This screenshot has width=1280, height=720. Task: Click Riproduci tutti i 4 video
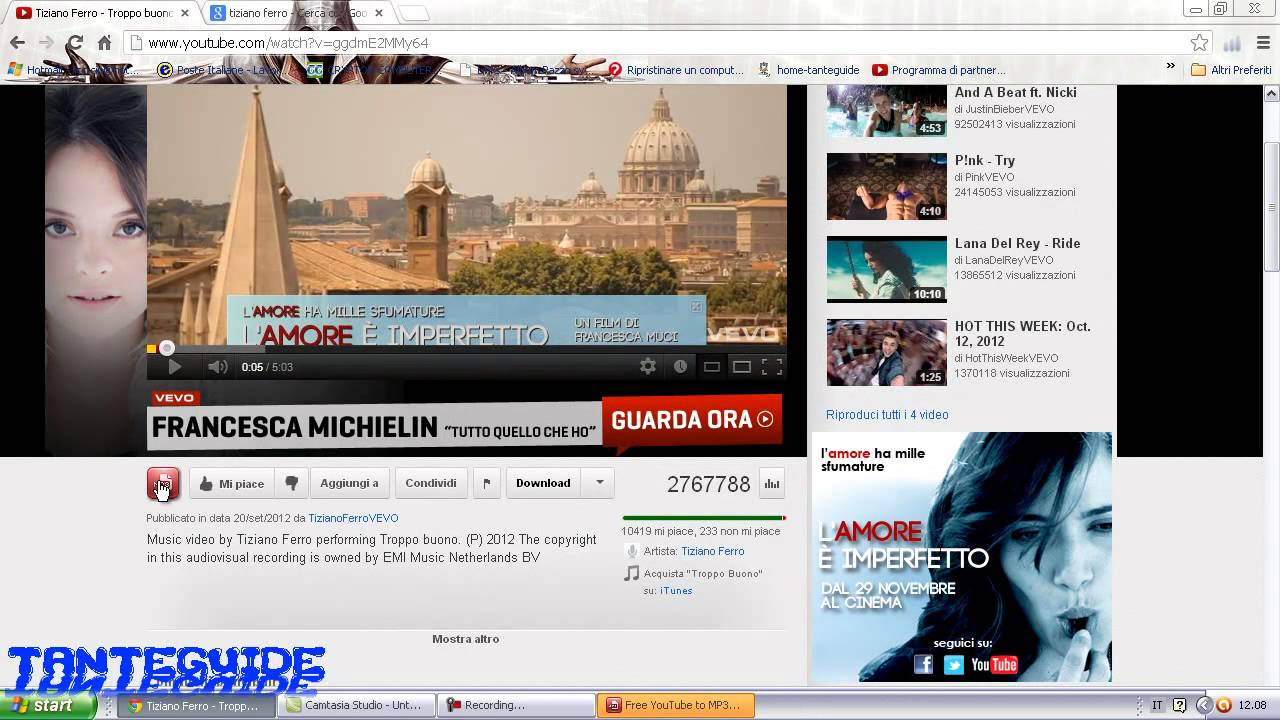pyautogui.click(x=887, y=415)
